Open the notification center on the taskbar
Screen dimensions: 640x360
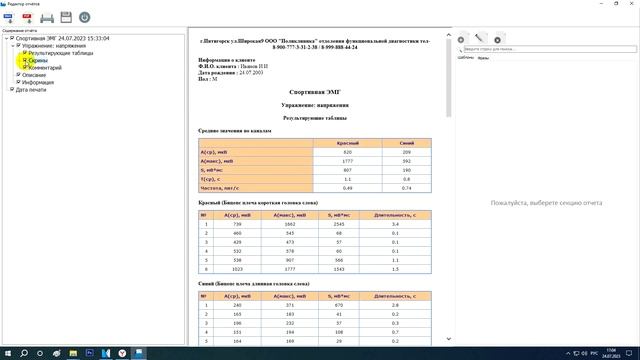pos(629,353)
